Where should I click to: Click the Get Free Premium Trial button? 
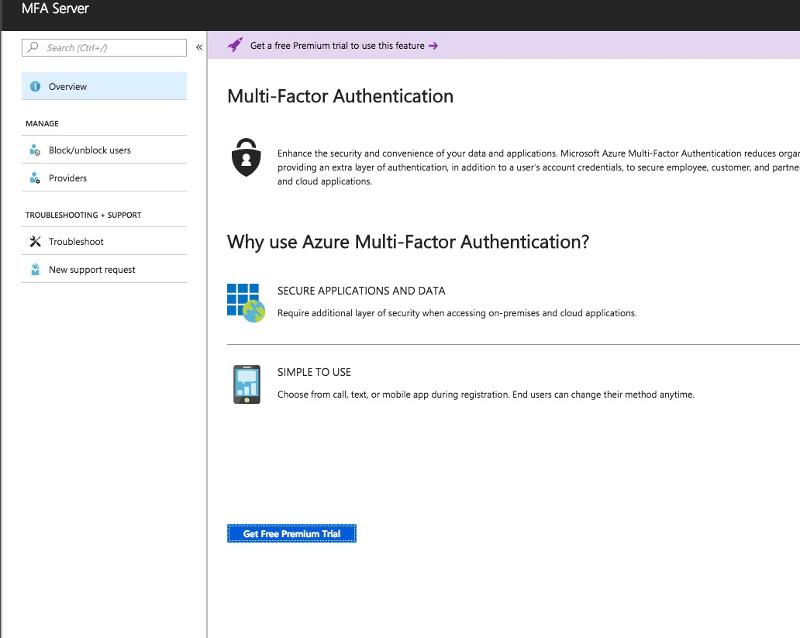point(292,533)
